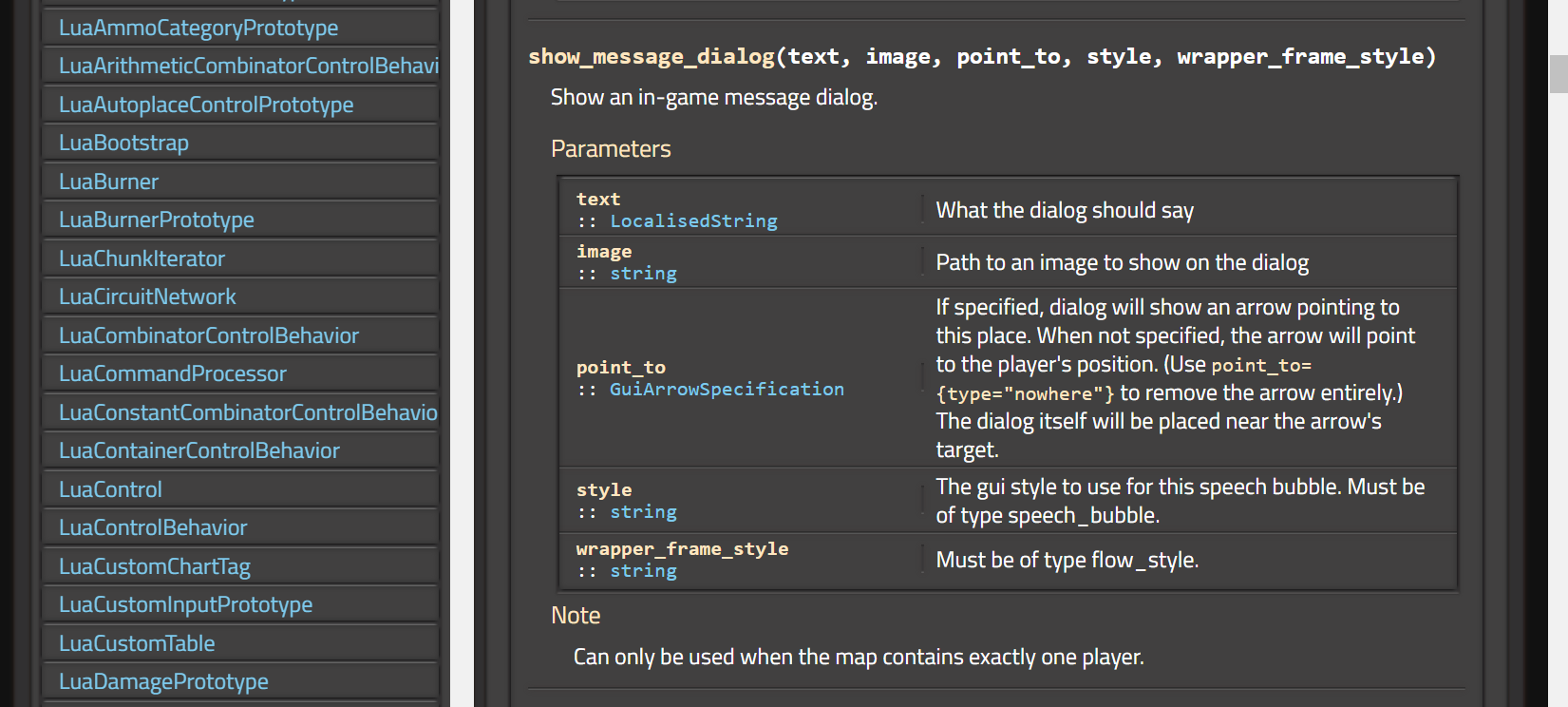Navigate to LuaCustomTable class
Viewport: 1568px width, 707px height.
pyautogui.click(x=137, y=644)
